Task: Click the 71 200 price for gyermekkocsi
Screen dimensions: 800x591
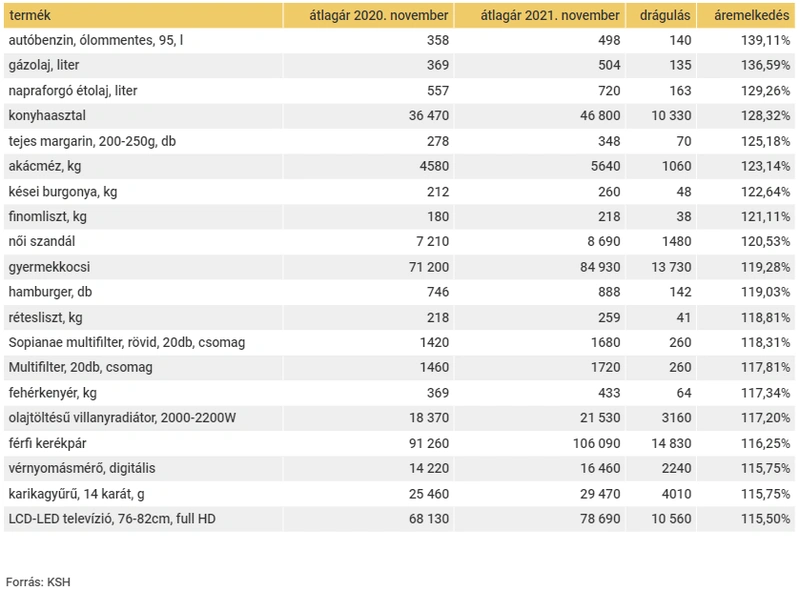Action: (x=429, y=267)
